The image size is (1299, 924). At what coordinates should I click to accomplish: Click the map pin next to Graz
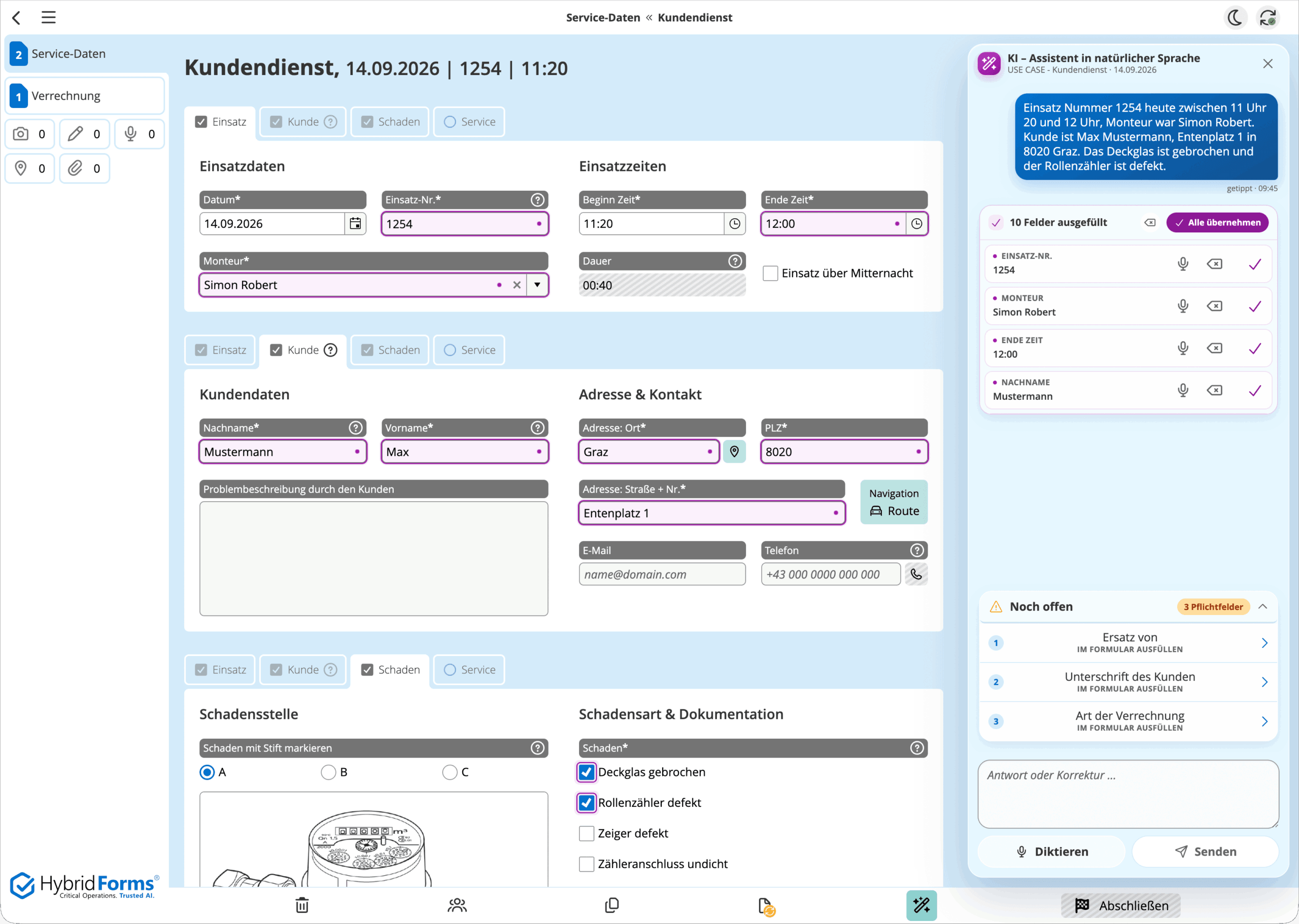click(x=735, y=452)
